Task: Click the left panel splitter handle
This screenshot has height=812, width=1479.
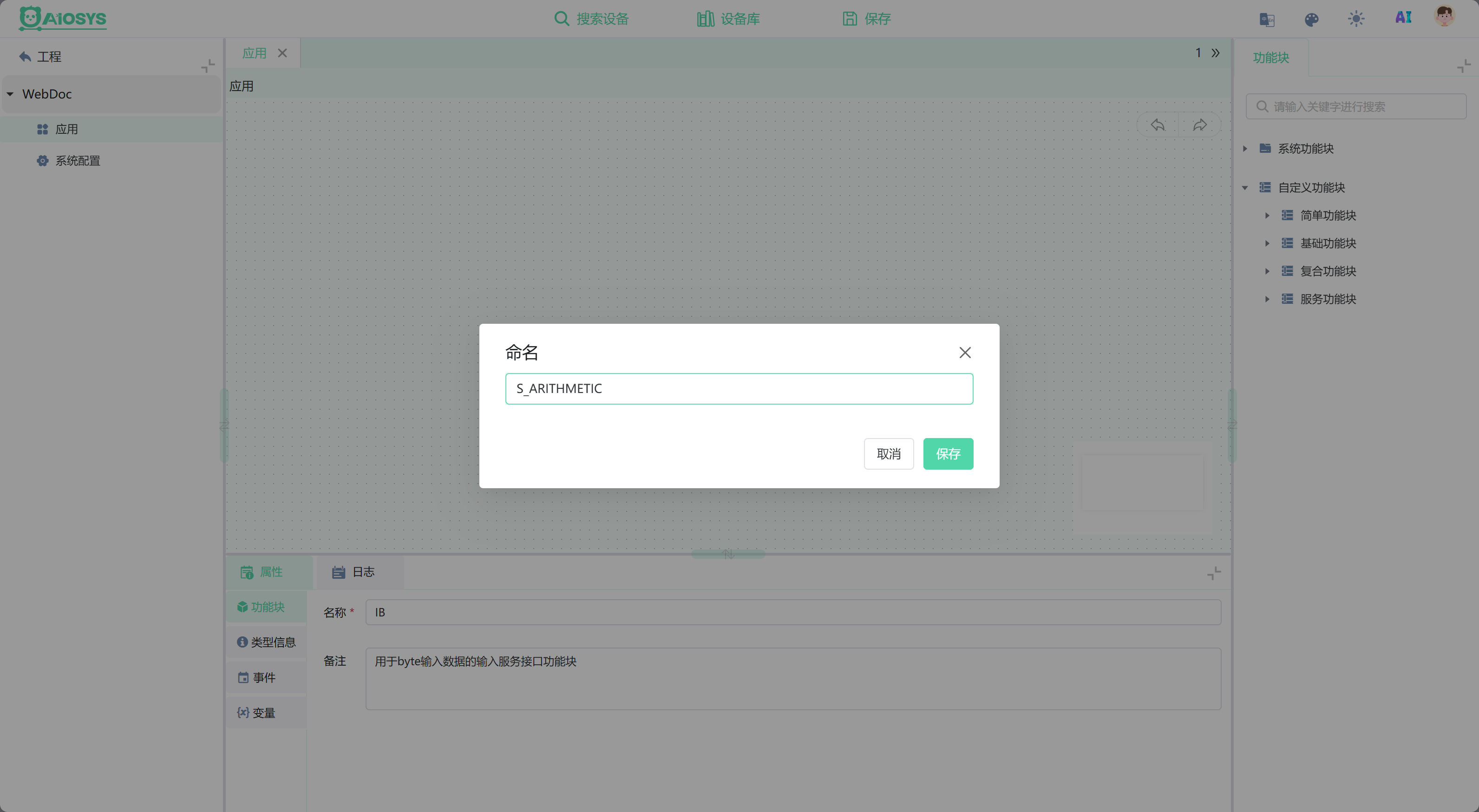Action: 224,425
